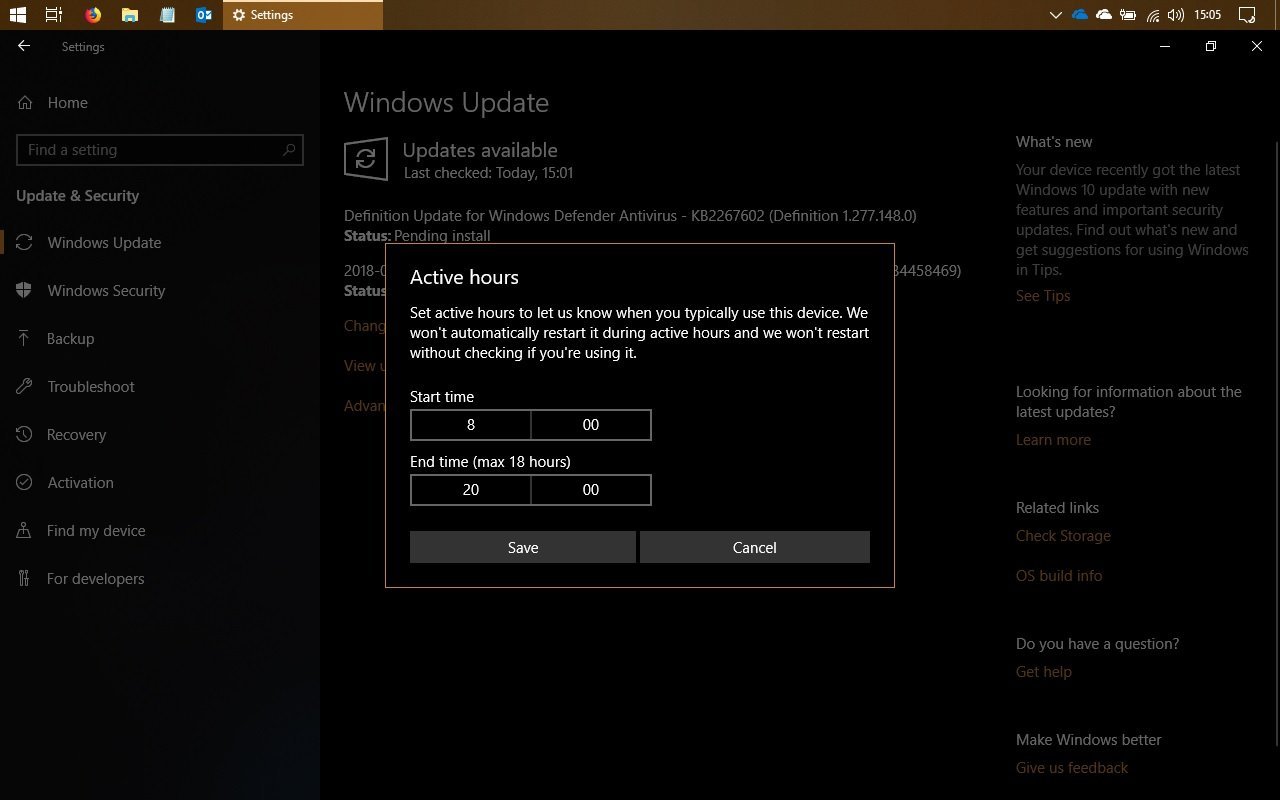Click the search magnifier icon
The image size is (1280, 800).
289,150
